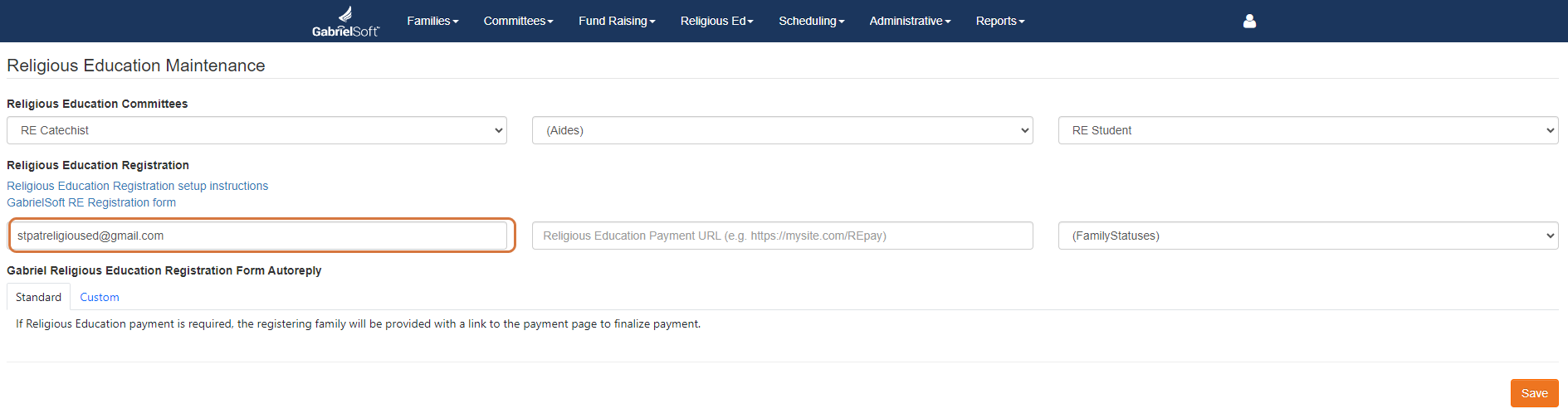Open the user profile icon
The height and width of the screenshot is (418, 1568).
[1249, 21]
